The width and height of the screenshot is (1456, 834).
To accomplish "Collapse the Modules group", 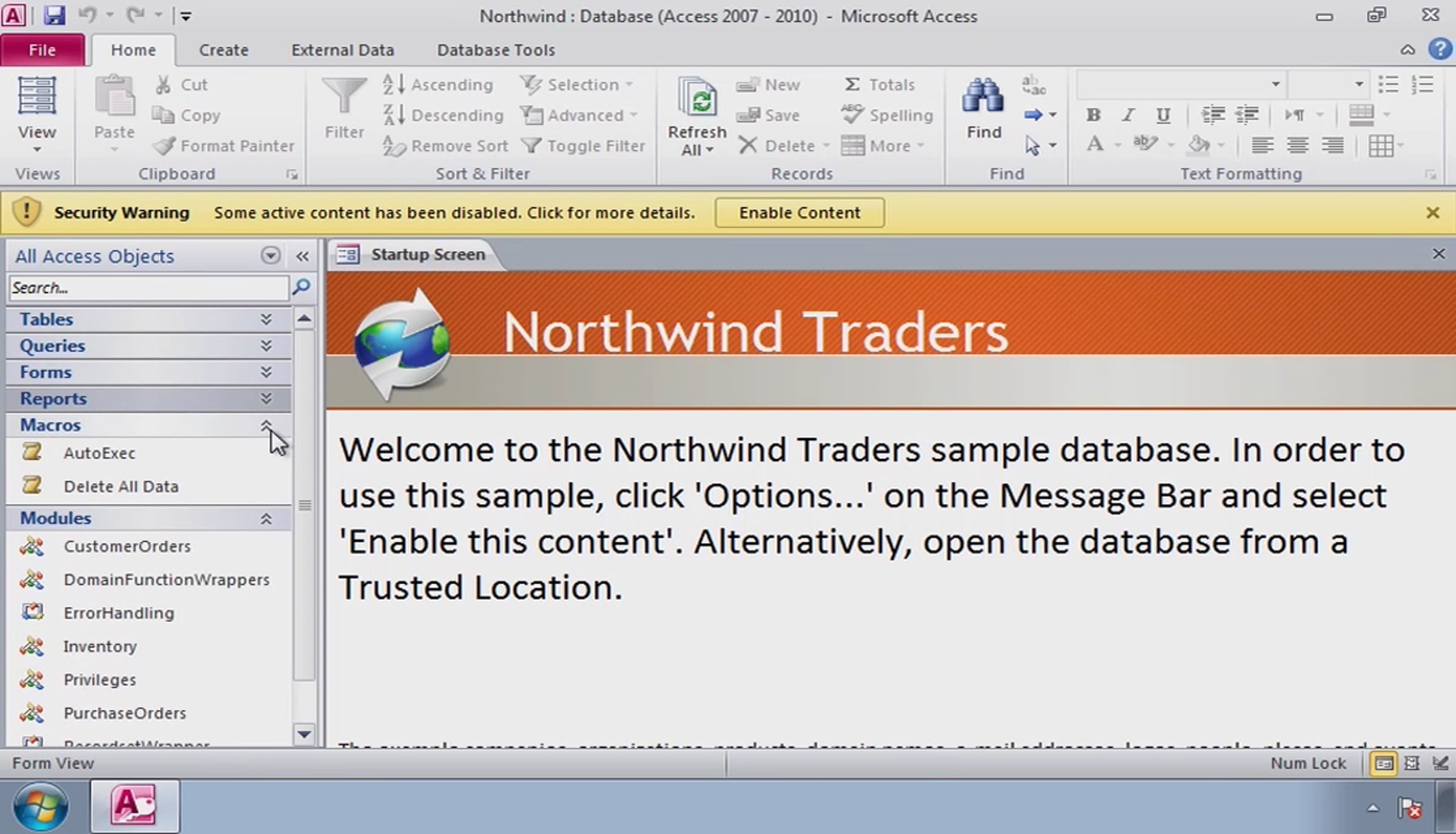I will 266,519.
